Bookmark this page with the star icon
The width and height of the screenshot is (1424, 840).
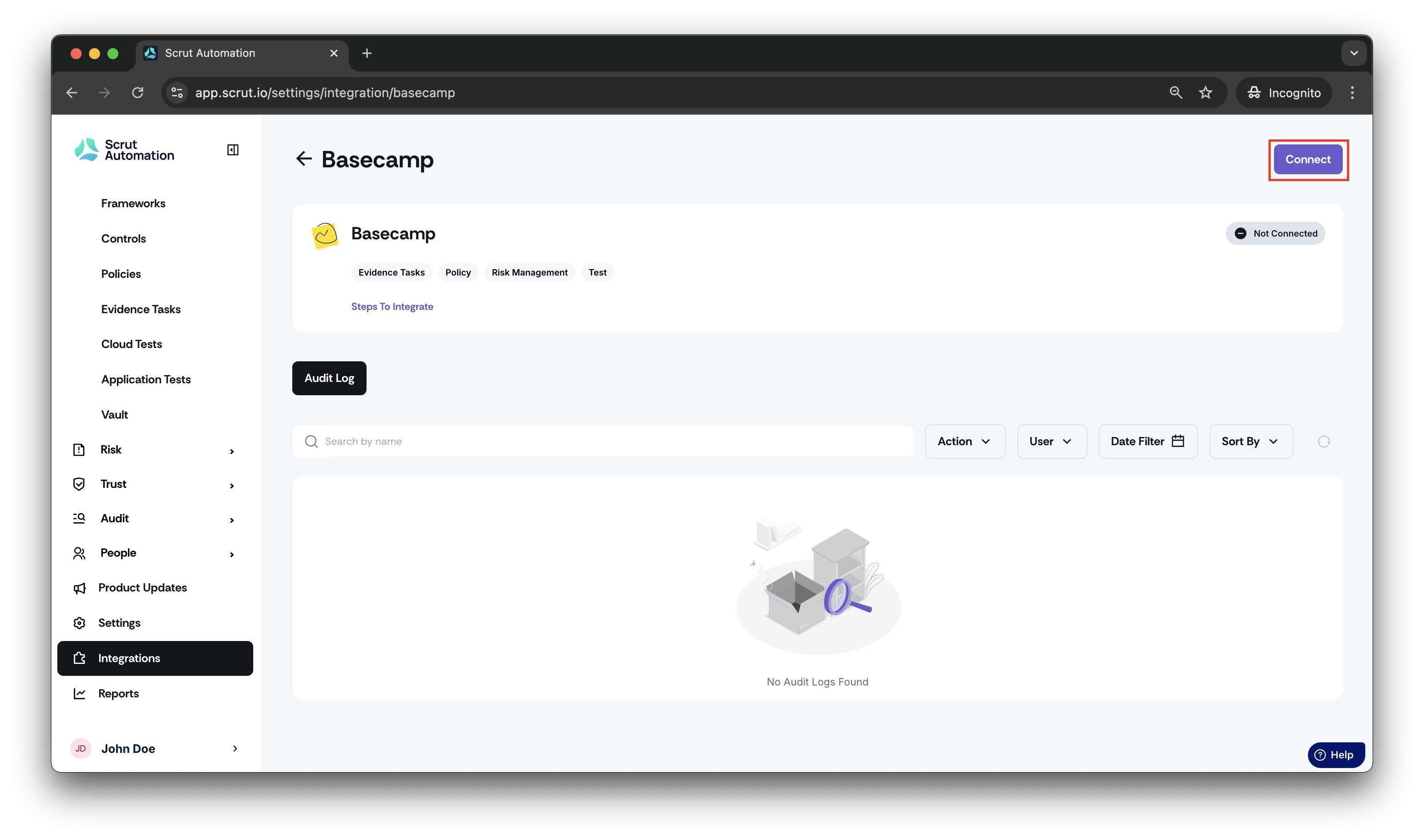[x=1205, y=92]
